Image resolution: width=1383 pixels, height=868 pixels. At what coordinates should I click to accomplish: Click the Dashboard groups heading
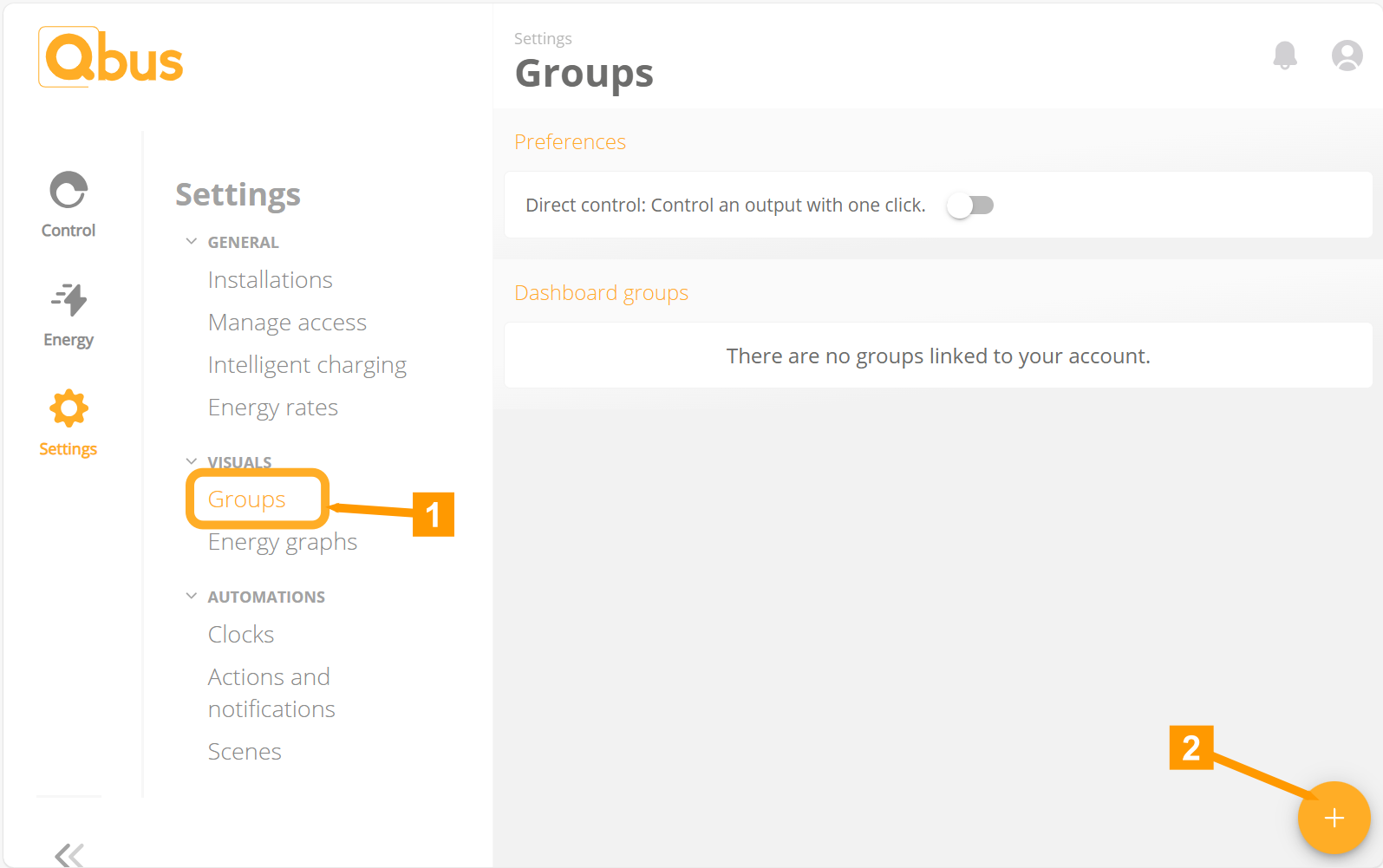[x=601, y=293]
